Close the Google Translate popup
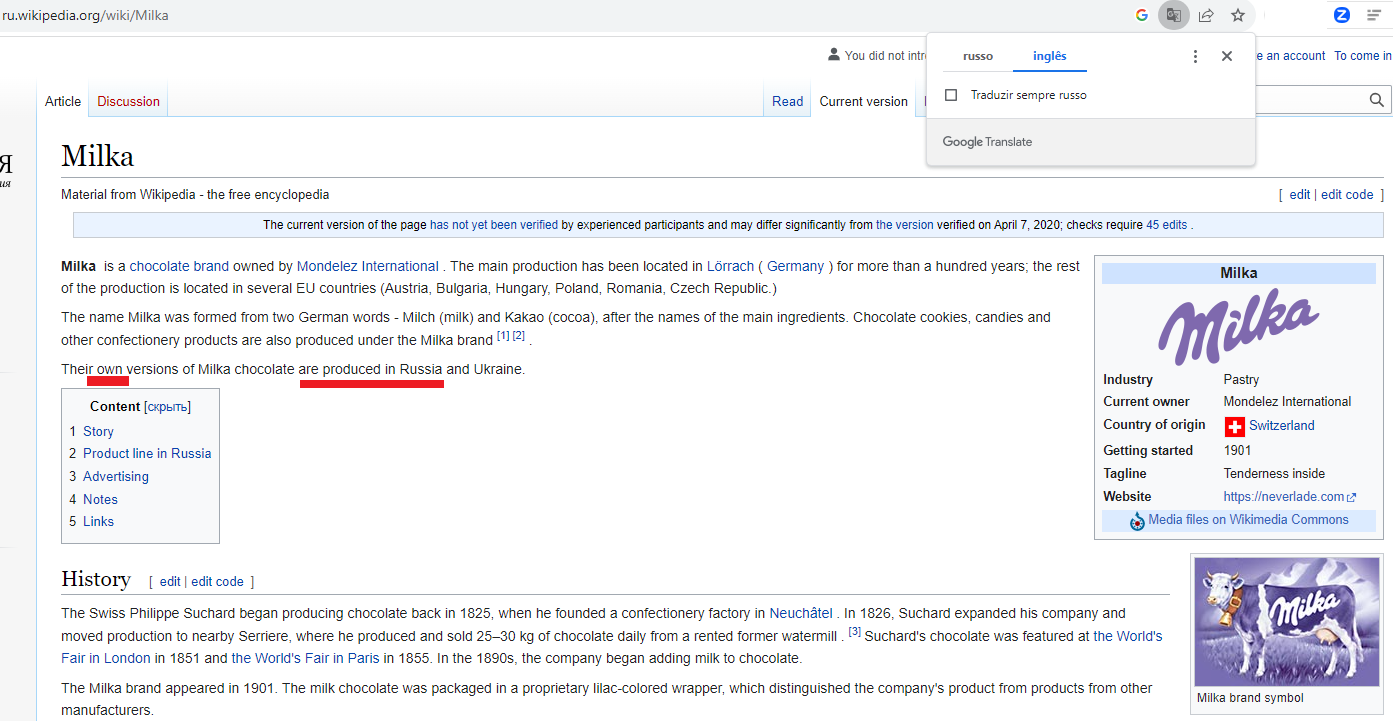1393x721 pixels. click(x=1227, y=56)
